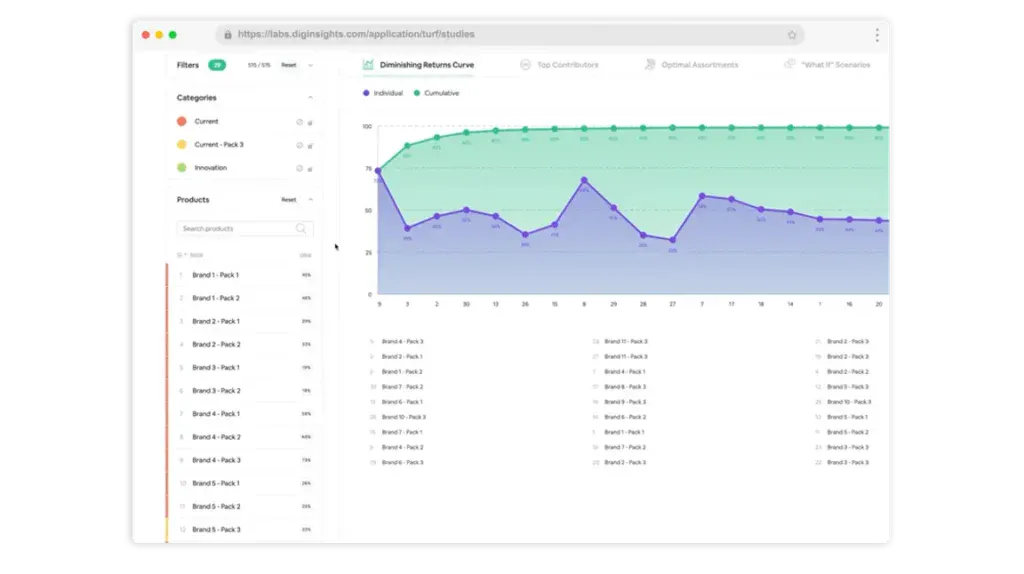Click the last small icon in Current - Pack 3 row
The height and width of the screenshot is (574, 1024).
[310, 146]
